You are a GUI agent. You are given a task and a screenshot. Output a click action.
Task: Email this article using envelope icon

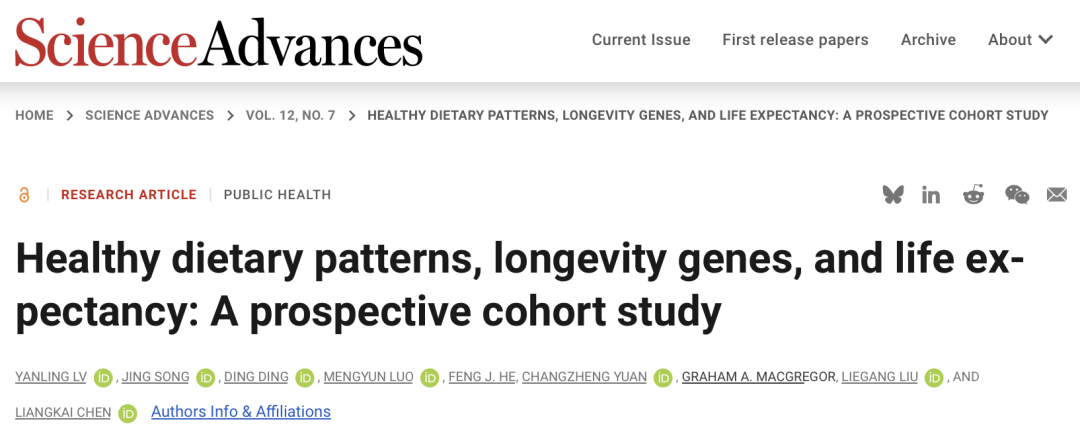click(x=1057, y=195)
